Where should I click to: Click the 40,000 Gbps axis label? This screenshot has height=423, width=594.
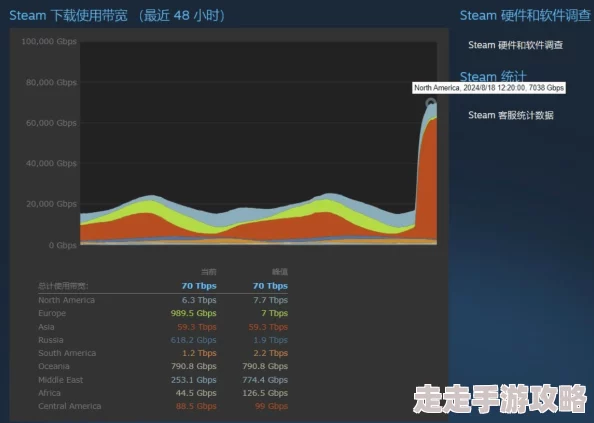point(51,163)
